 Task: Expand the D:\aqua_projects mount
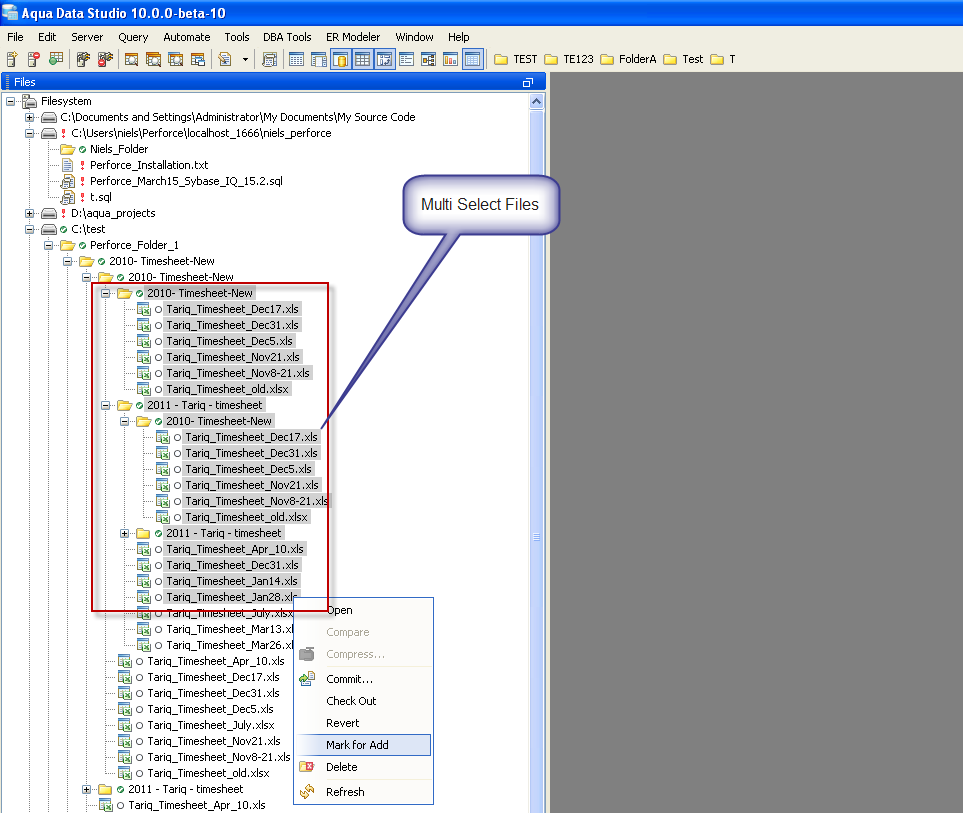pos(29,213)
